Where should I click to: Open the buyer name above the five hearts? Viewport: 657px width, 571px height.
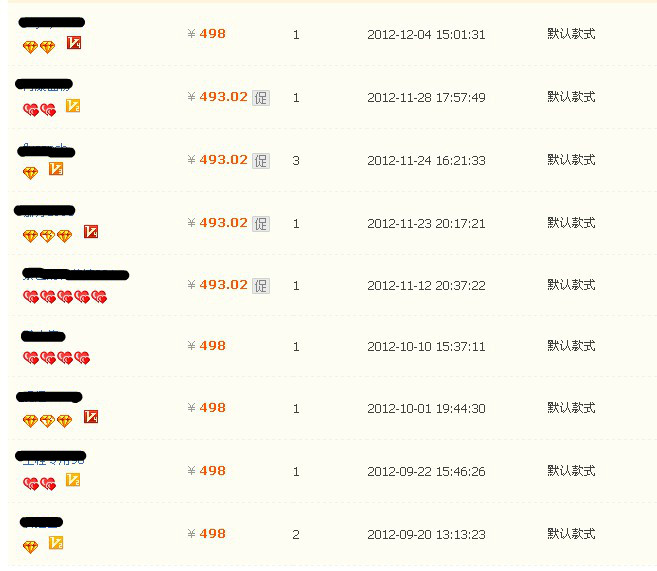[75, 274]
